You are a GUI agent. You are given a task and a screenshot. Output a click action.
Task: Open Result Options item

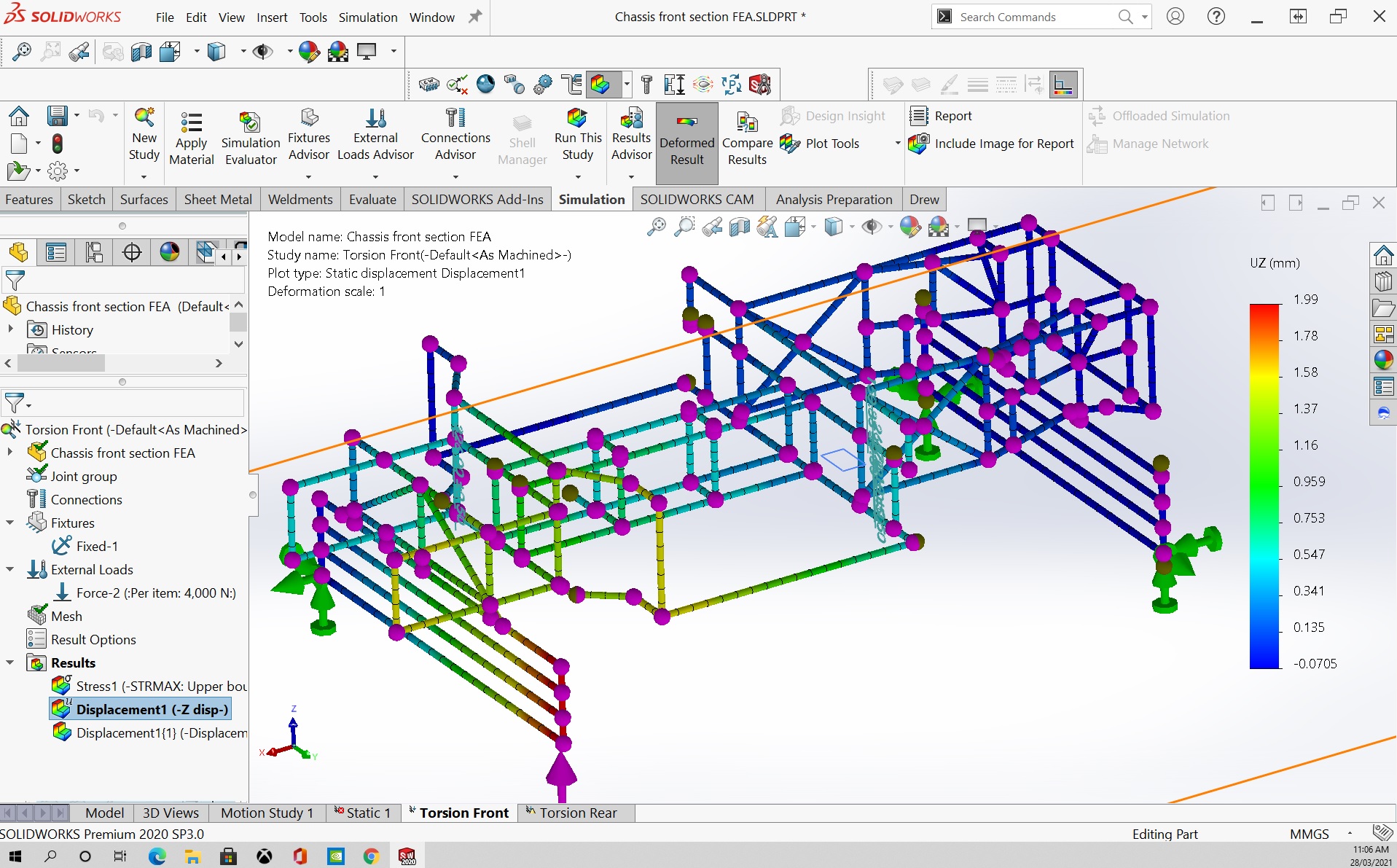pos(82,639)
